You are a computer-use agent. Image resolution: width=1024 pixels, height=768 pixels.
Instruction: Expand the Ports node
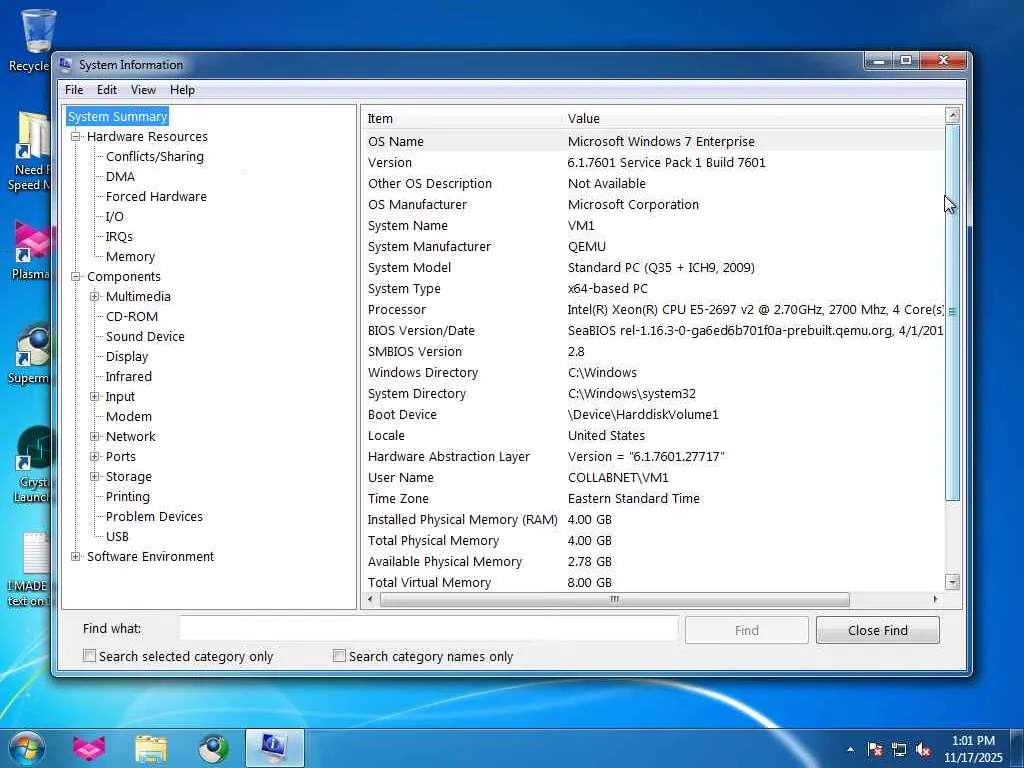[95, 456]
